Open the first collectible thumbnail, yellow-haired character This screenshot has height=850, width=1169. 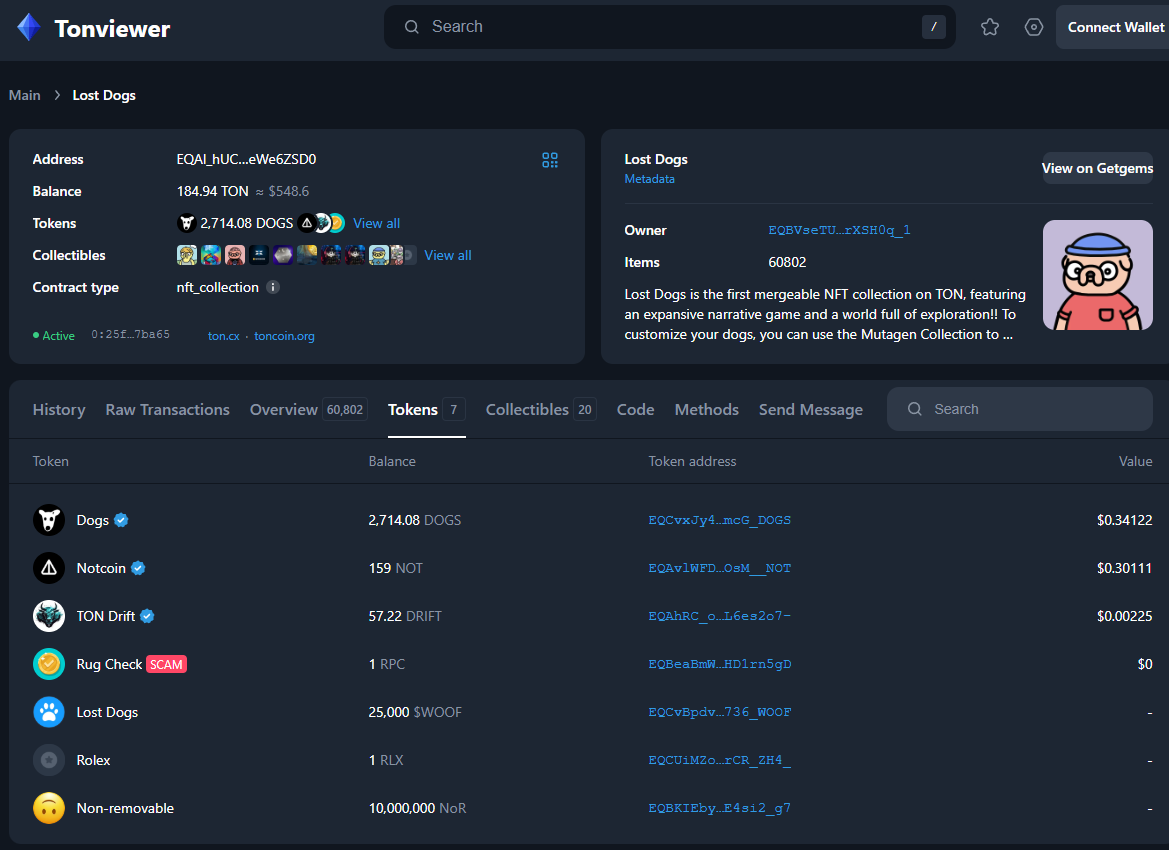pos(187,255)
